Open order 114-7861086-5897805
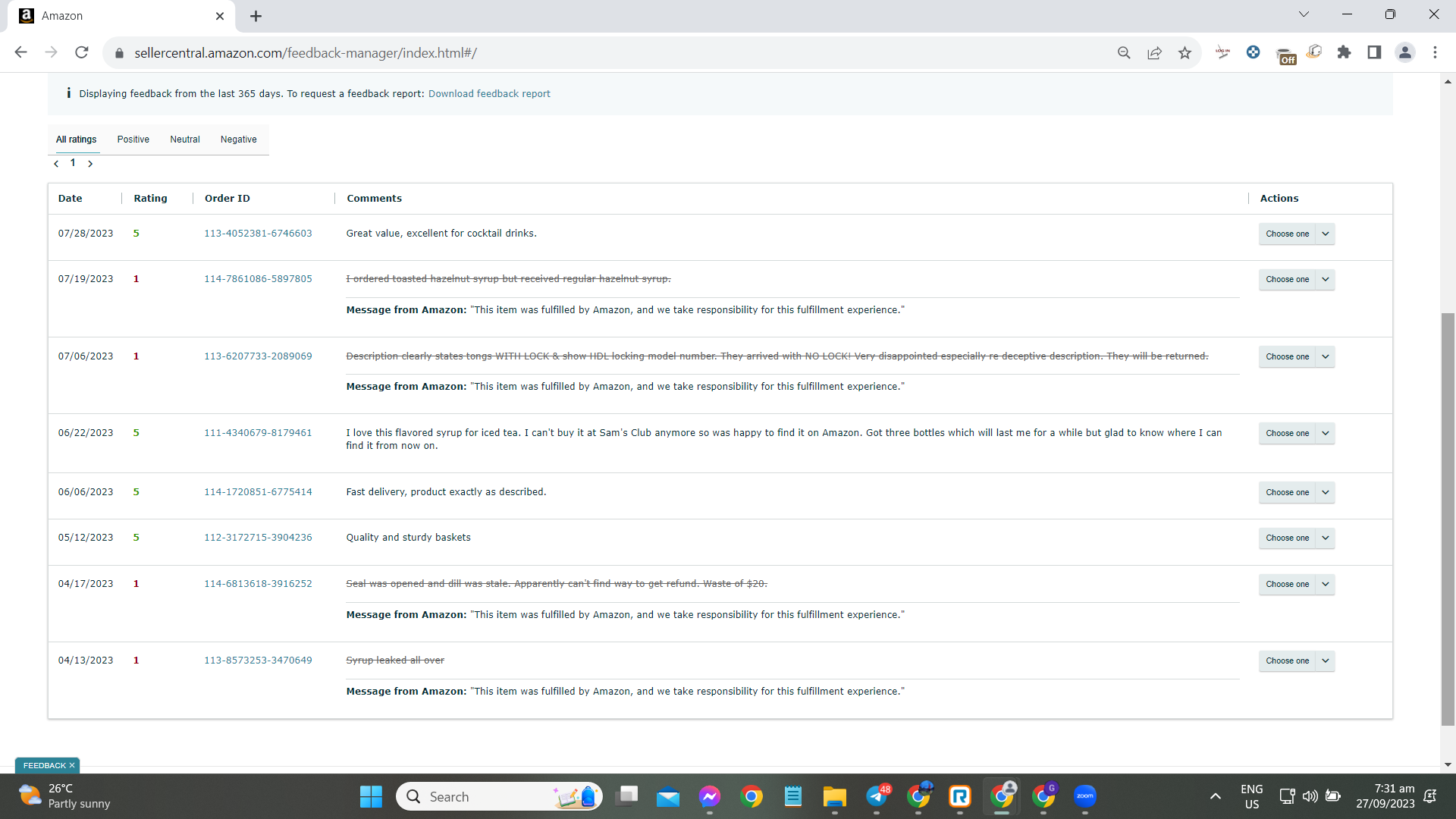1456x819 pixels. point(258,279)
